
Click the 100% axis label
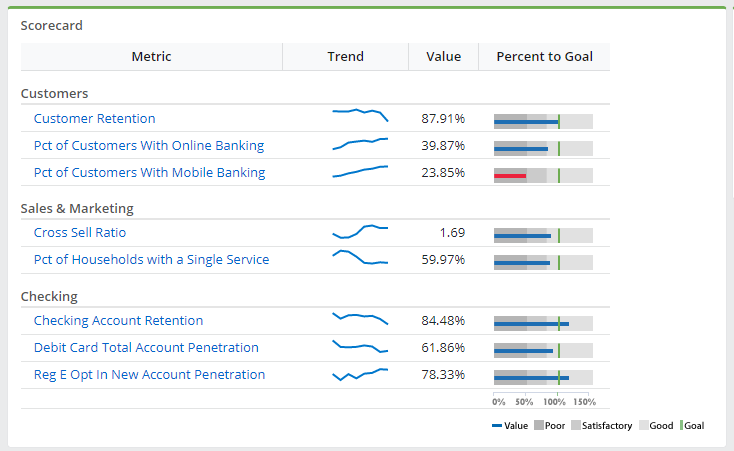click(555, 402)
